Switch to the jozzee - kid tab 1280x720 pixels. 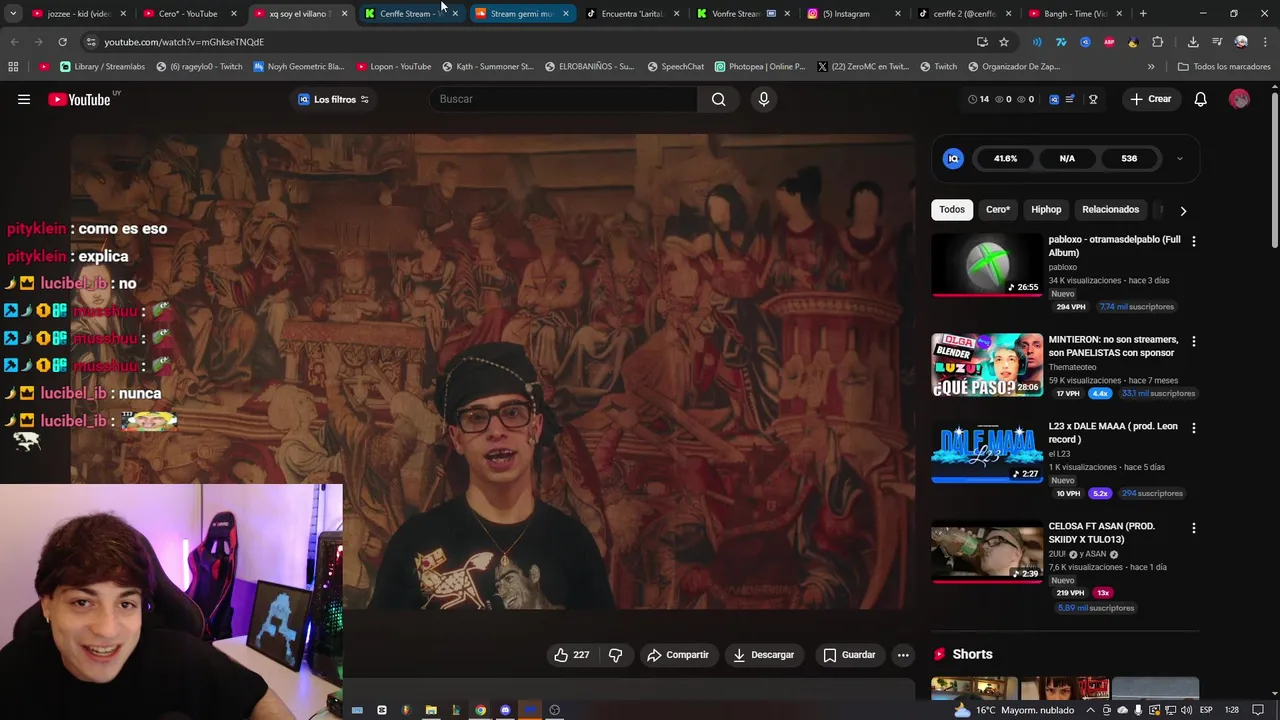point(79,14)
